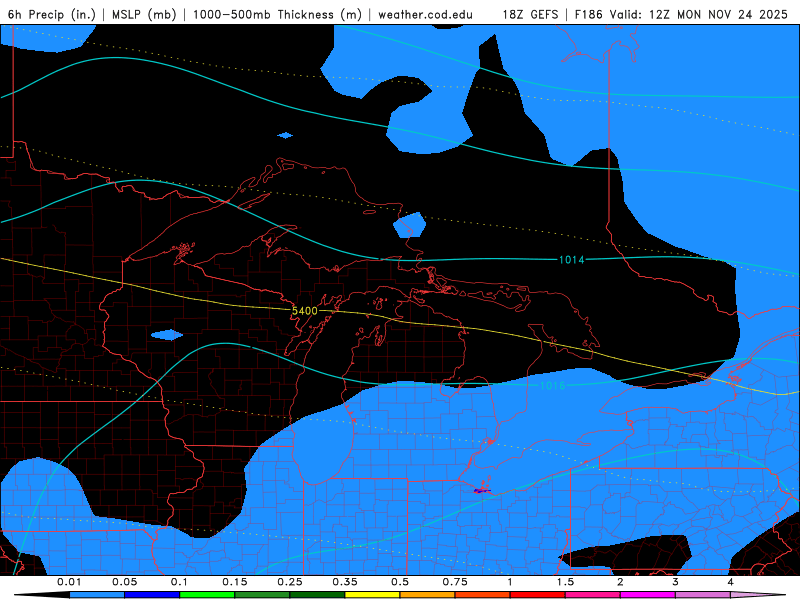Click the 0.35 legend value
Viewport: 800px width, 600px height.
pos(345,582)
